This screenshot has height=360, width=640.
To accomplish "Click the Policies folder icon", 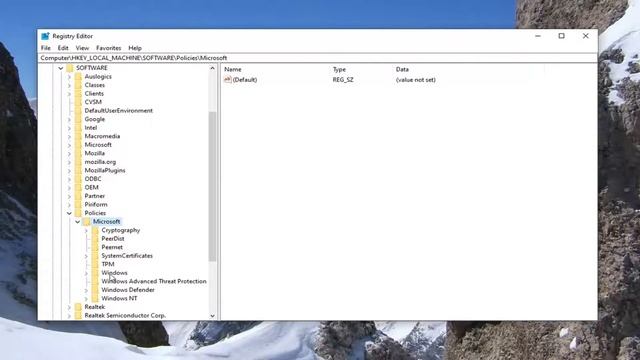I will pyautogui.click(x=78, y=213).
